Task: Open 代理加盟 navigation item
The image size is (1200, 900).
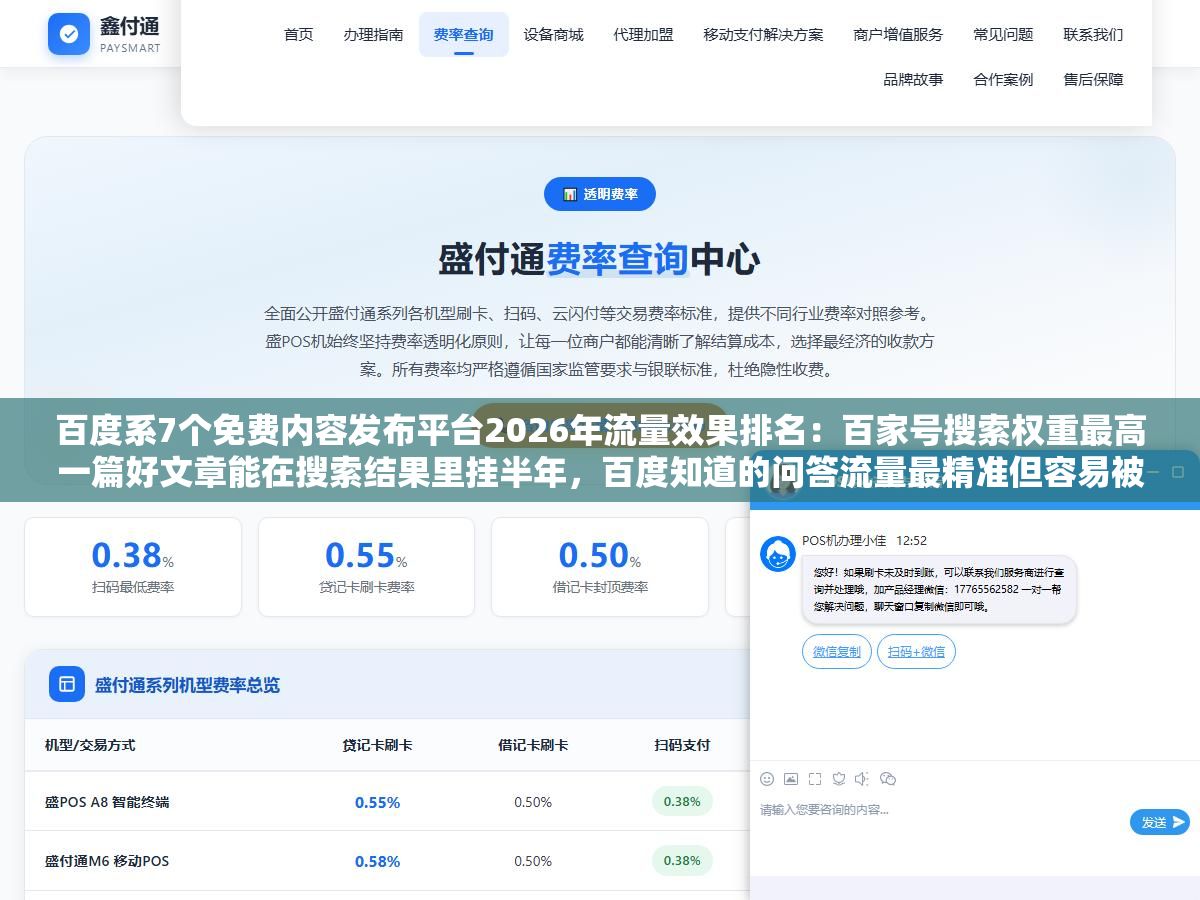Action: click(x=644, y=34)
